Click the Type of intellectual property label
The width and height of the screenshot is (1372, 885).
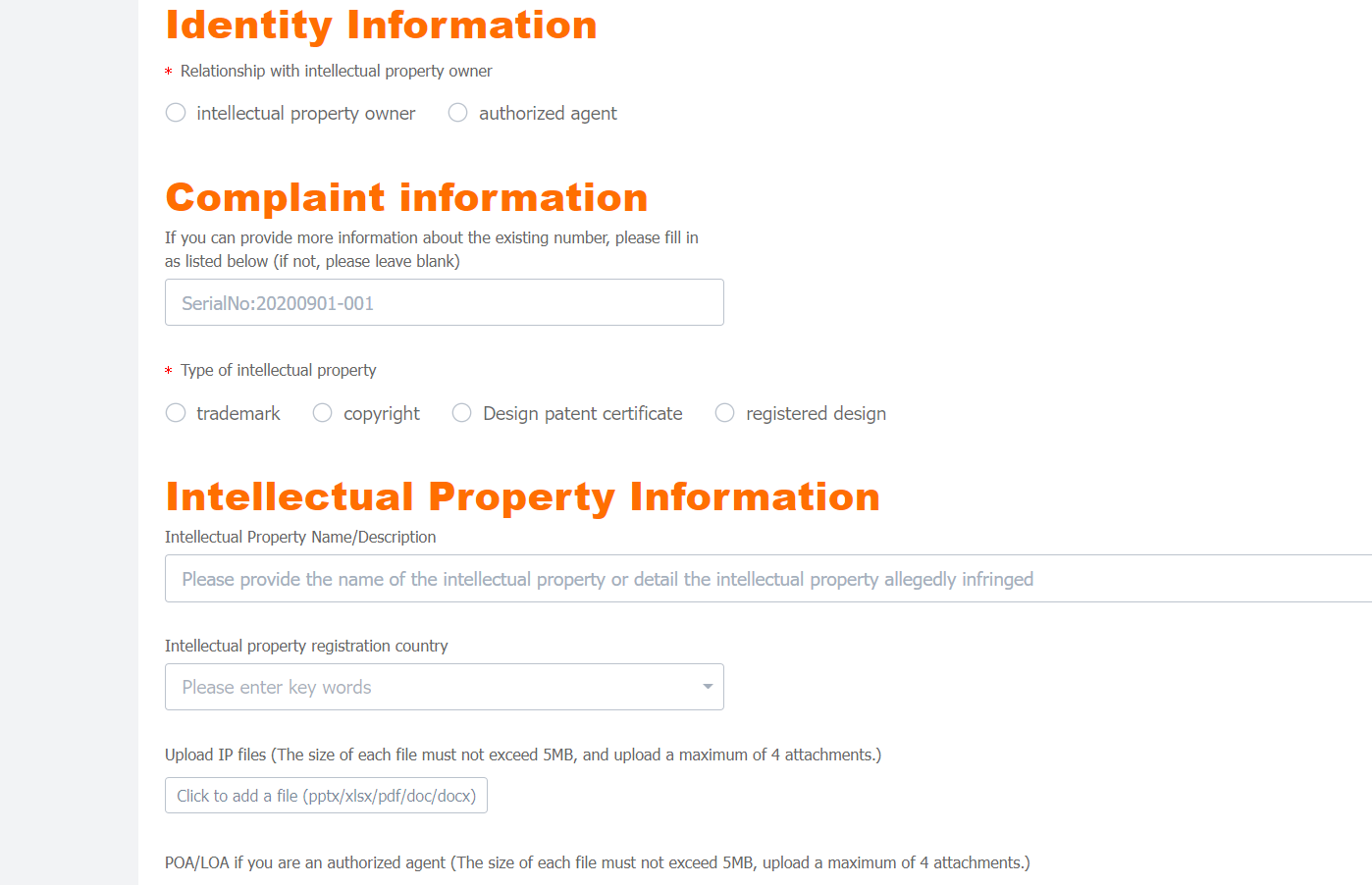click(279, 370)
